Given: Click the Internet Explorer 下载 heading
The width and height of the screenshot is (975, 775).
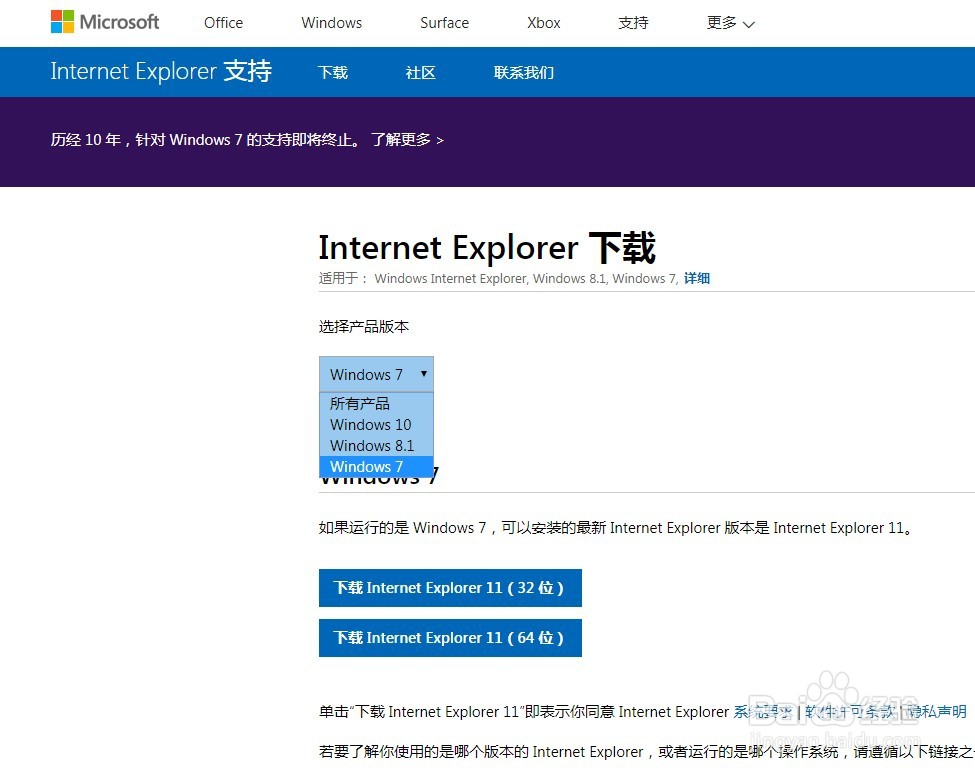Looking at the screenshot, I should point(487,247).
